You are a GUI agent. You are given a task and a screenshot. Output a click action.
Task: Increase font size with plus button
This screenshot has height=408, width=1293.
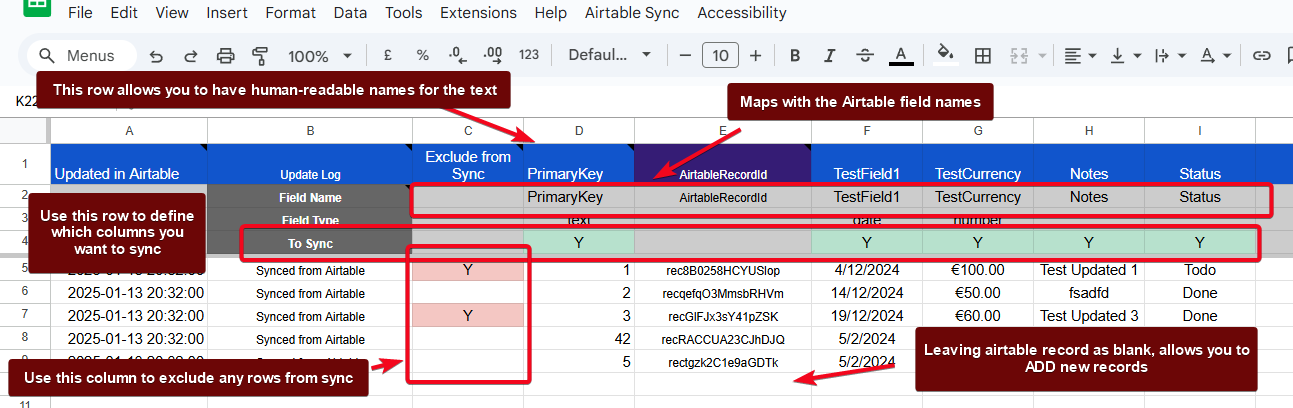[756, 56]
